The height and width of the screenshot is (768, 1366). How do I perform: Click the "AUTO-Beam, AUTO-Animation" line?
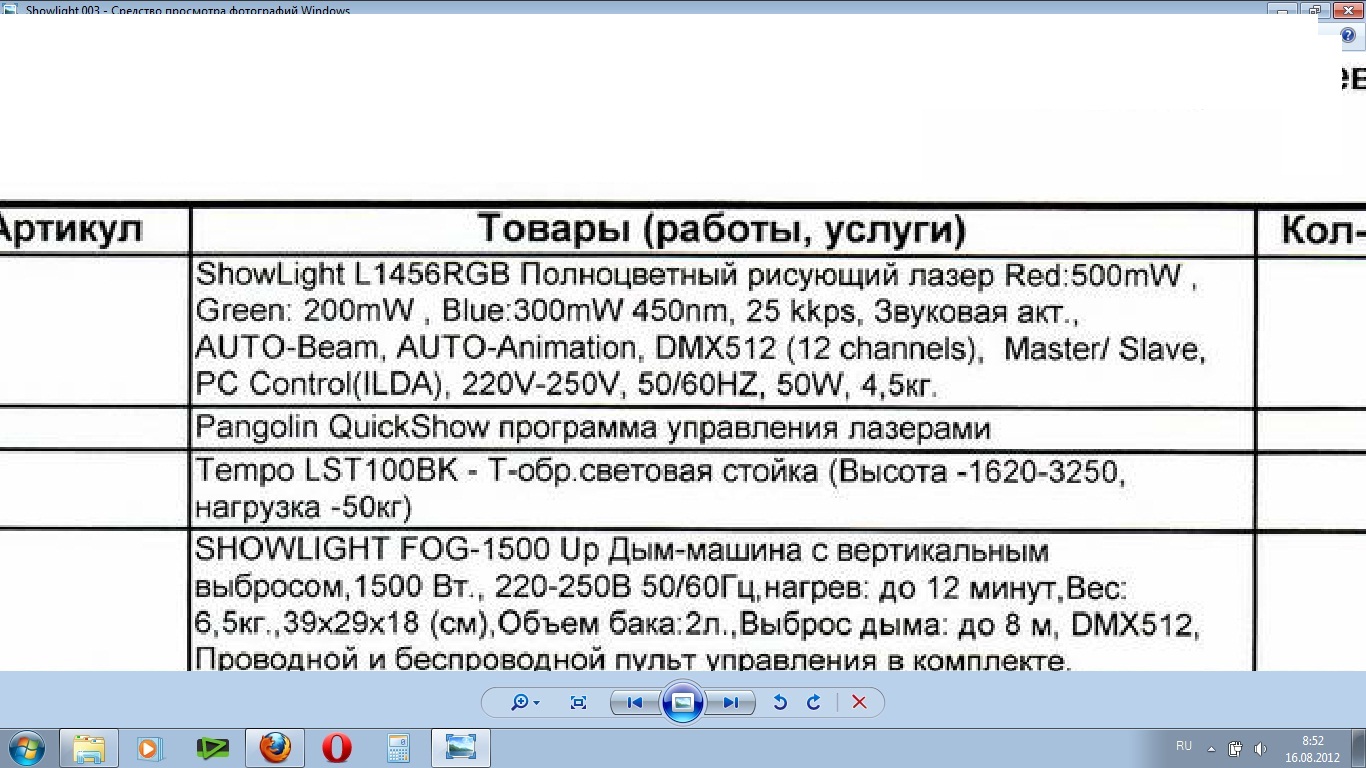[700, 349]
